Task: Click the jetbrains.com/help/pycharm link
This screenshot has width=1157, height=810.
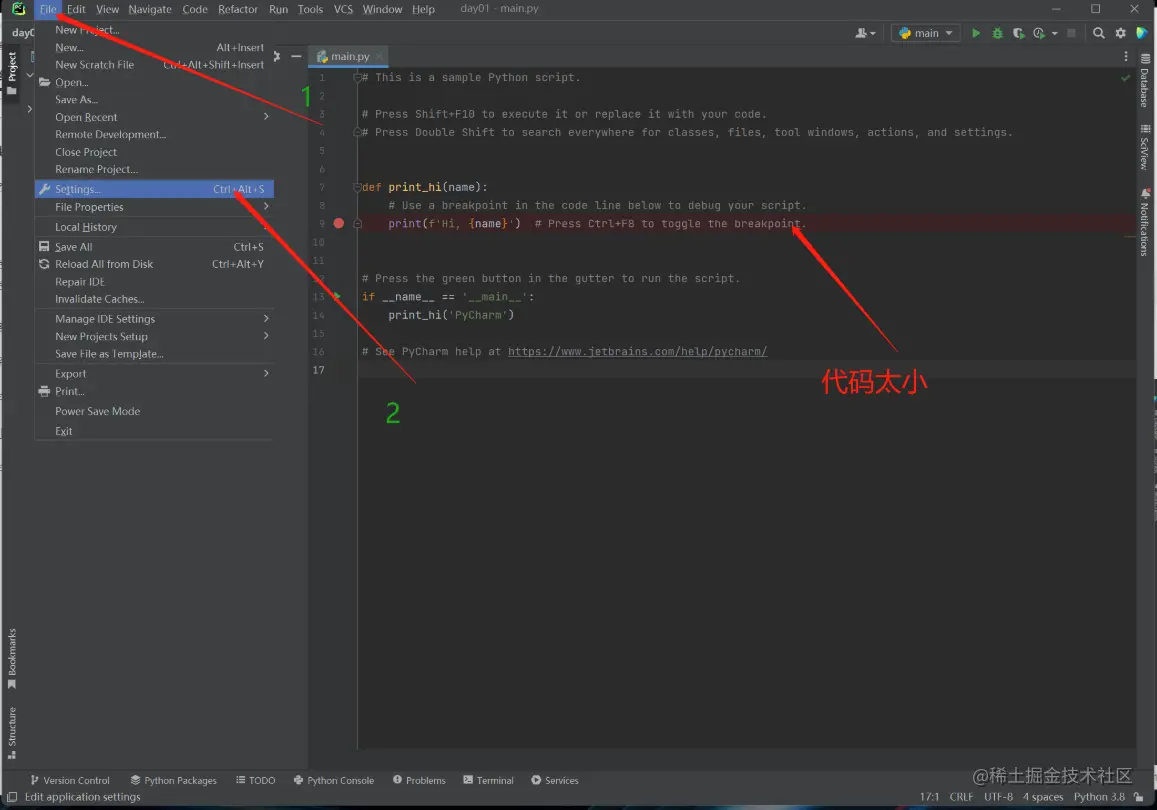Action: click(638, 351)
